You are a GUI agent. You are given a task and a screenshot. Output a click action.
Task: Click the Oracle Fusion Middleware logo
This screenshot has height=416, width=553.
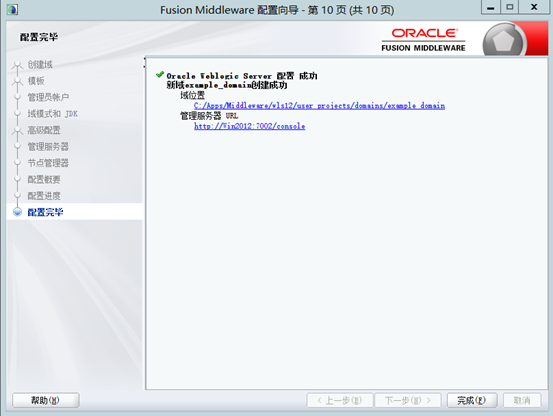[423, 40]
